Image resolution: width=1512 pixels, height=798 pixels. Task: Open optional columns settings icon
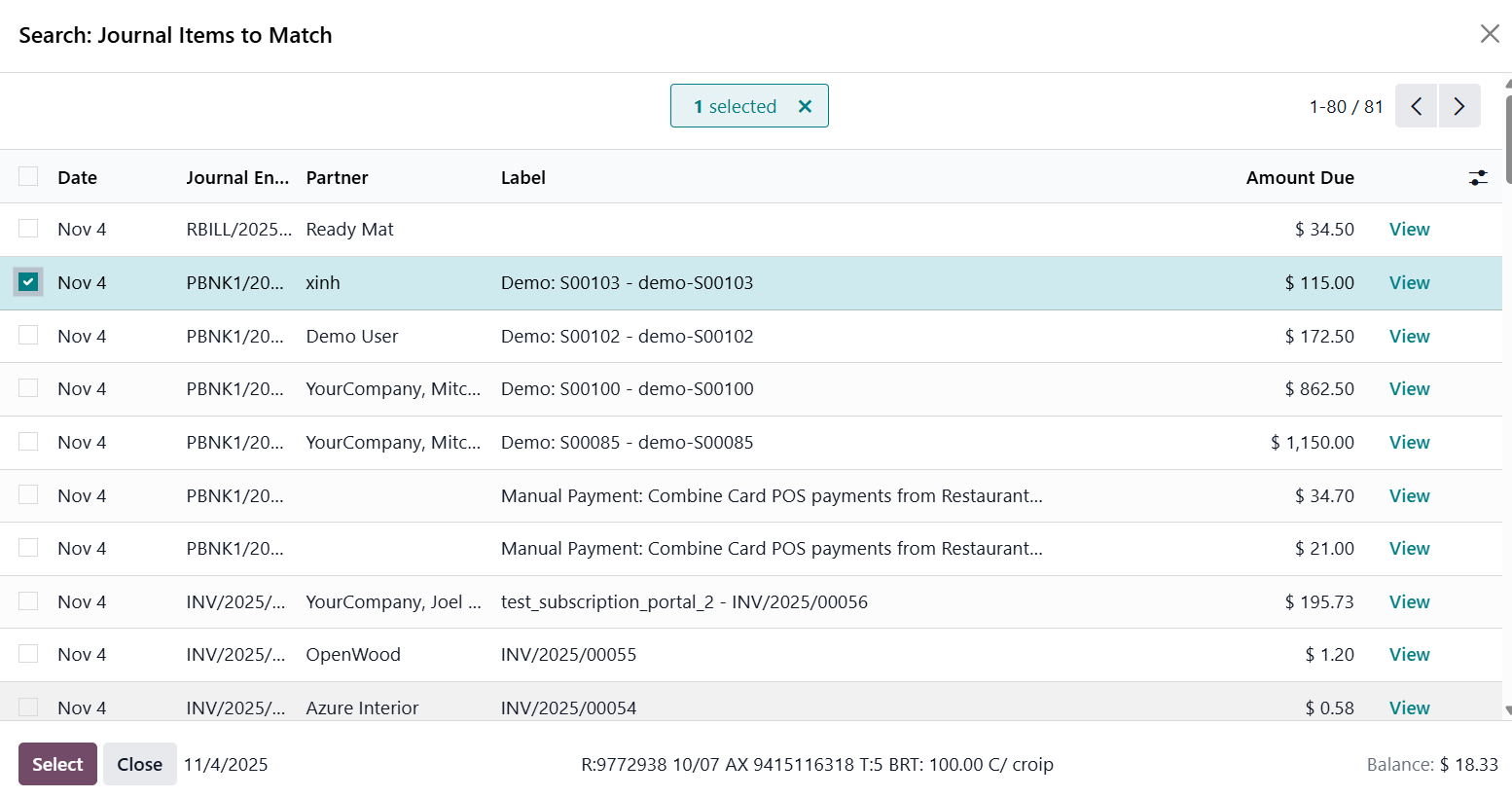pyautogui.click(x=1478, y=177)
